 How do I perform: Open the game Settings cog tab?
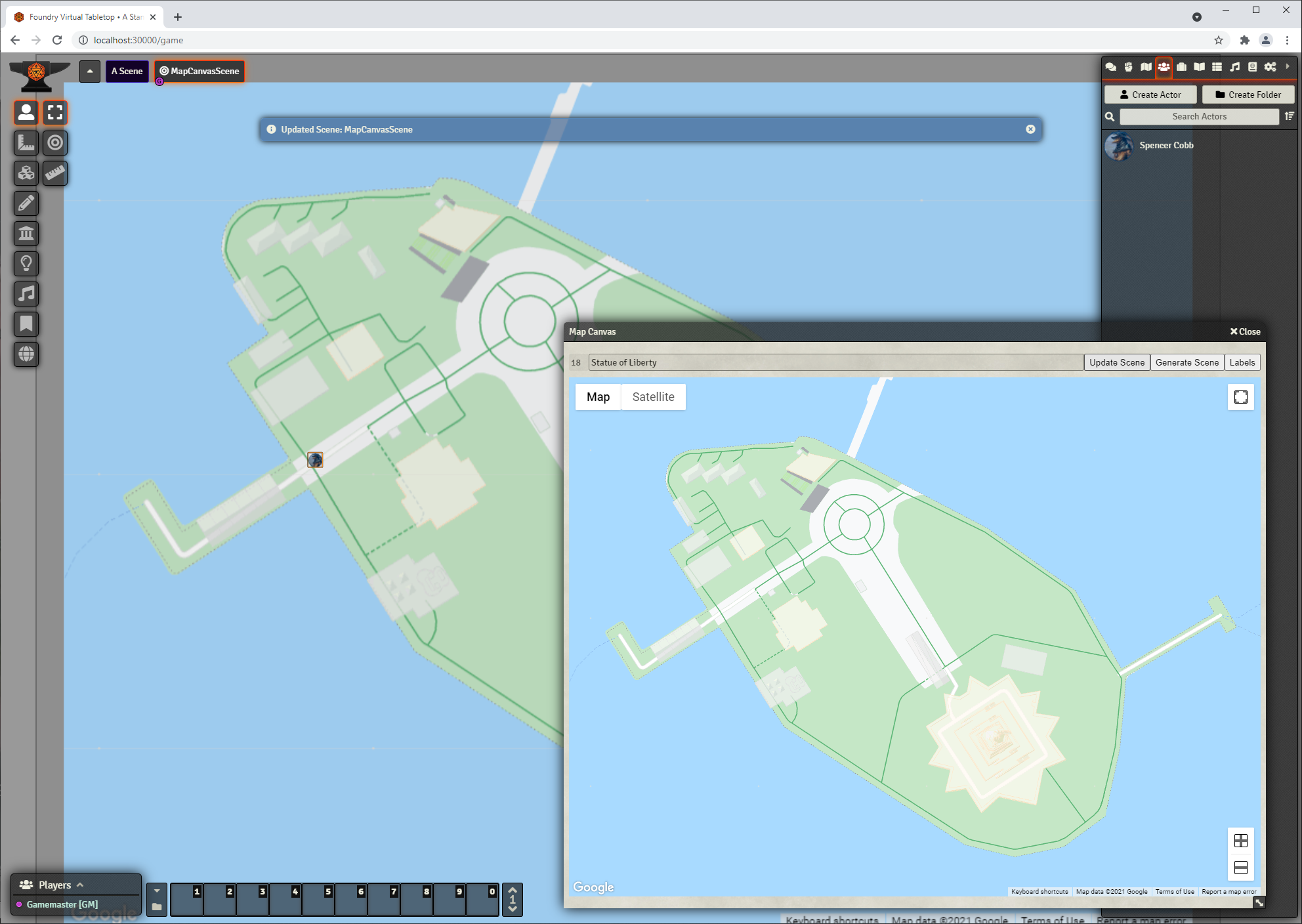[x=1270, y=66]
